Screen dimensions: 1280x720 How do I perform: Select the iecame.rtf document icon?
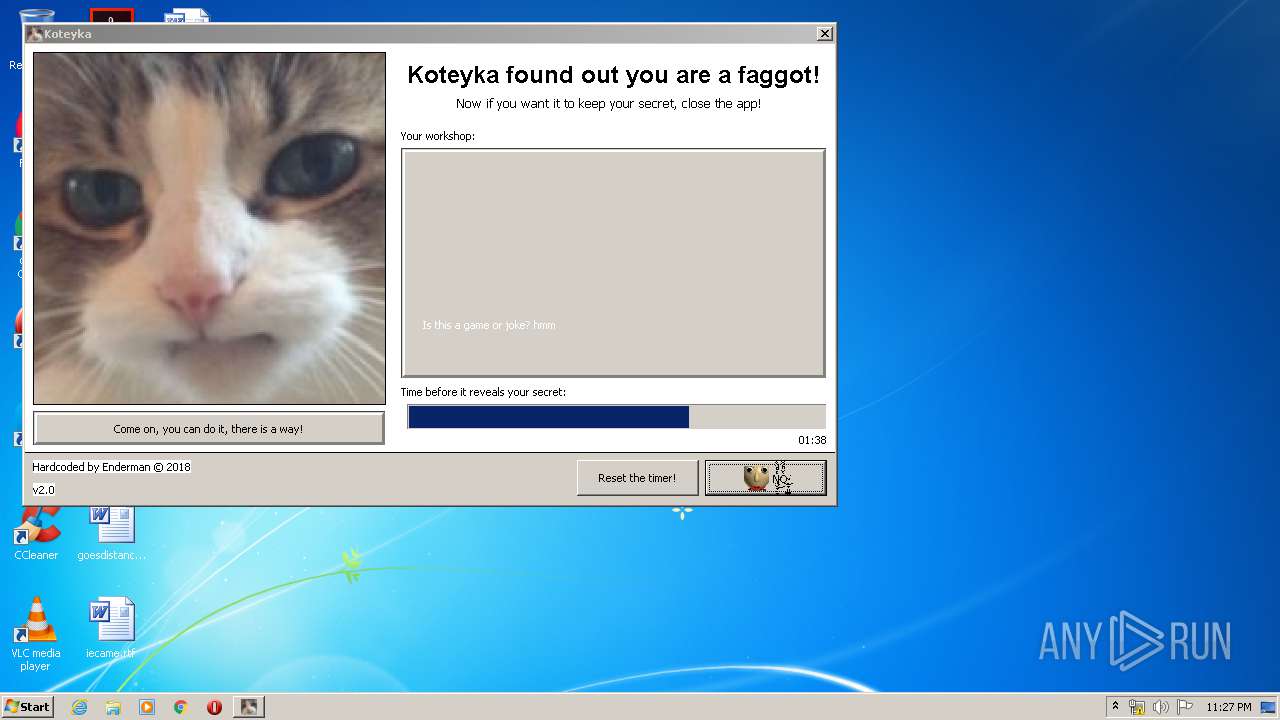pyautogui.click(x=111, y=628)
